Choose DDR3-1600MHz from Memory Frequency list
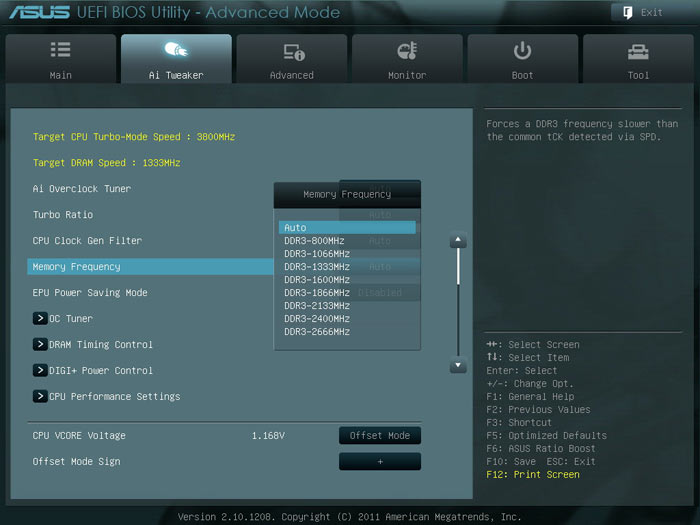700x525 pixels. [x=316, y=280]
